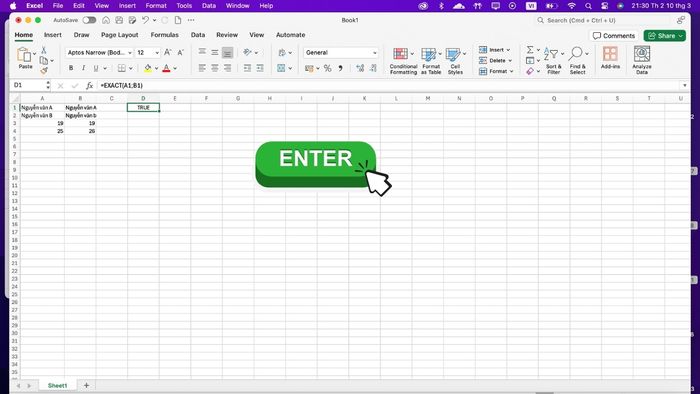Image resolution: width=700 pixels, height=394 pixels.
Task: Open Format as Table gallery
Action: [431, 61]
